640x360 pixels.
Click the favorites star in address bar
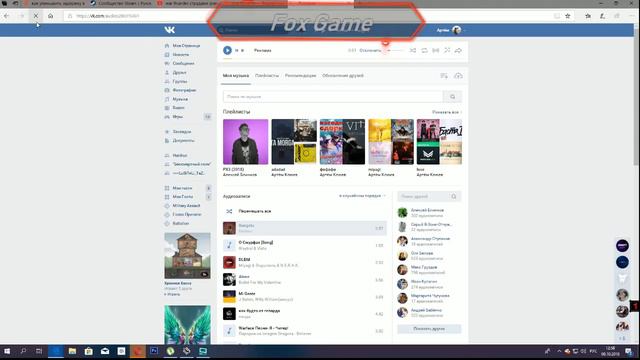point(567,16)
